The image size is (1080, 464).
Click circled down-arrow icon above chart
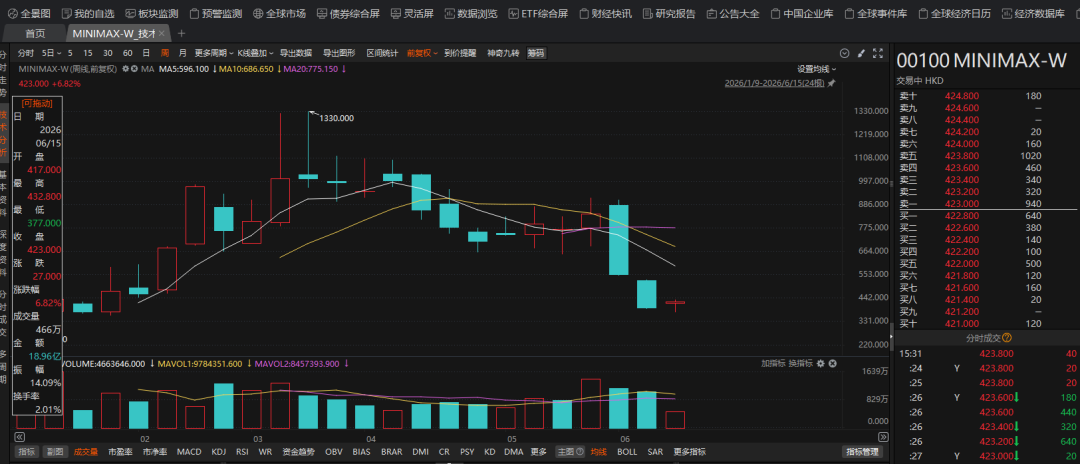[844, 53]
